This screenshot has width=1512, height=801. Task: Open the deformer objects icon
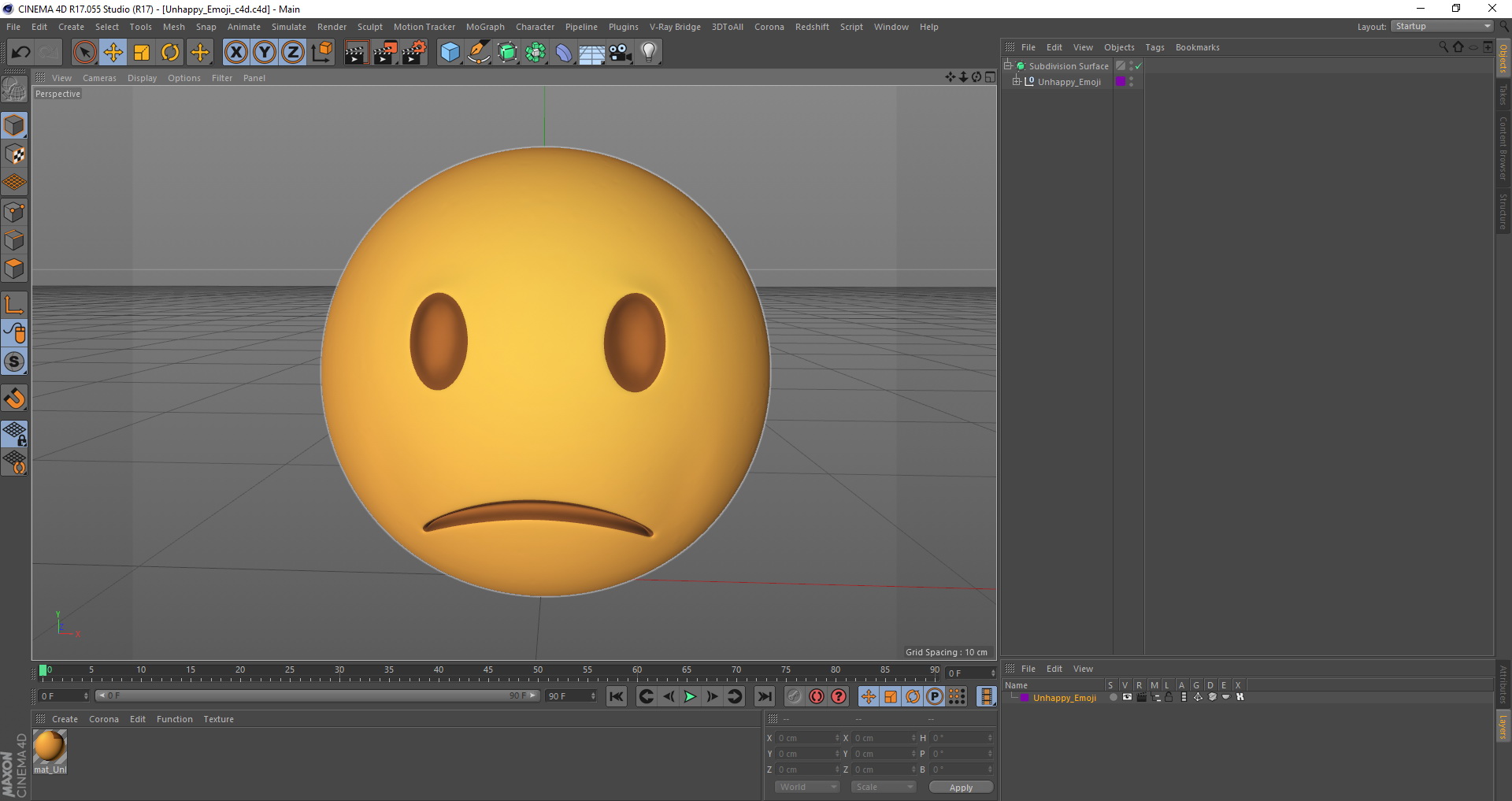pyautogui.click(x=565, y=53)
